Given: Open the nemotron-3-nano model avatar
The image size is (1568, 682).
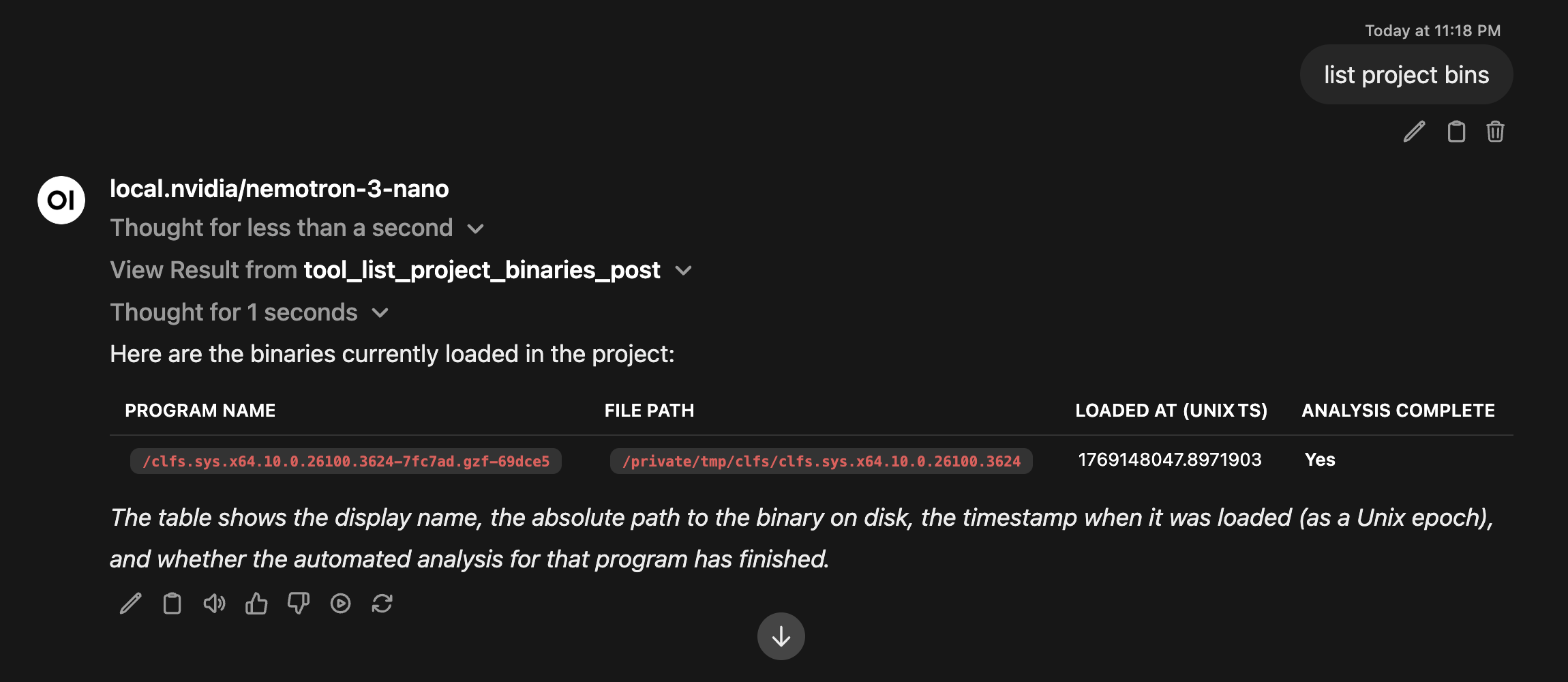Looking at the screenshot, I should pos(61,200).
